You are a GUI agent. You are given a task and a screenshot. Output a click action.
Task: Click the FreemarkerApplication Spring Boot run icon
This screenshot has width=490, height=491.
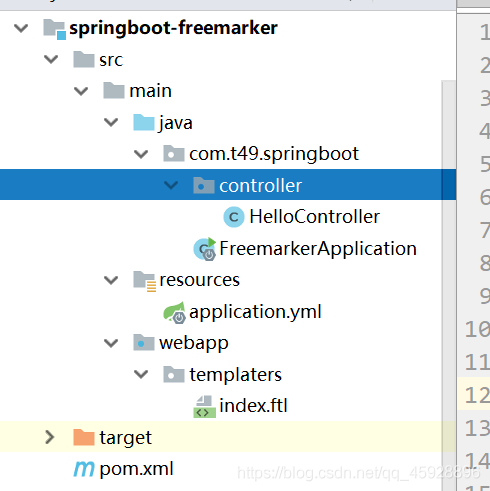pos(205,249)
